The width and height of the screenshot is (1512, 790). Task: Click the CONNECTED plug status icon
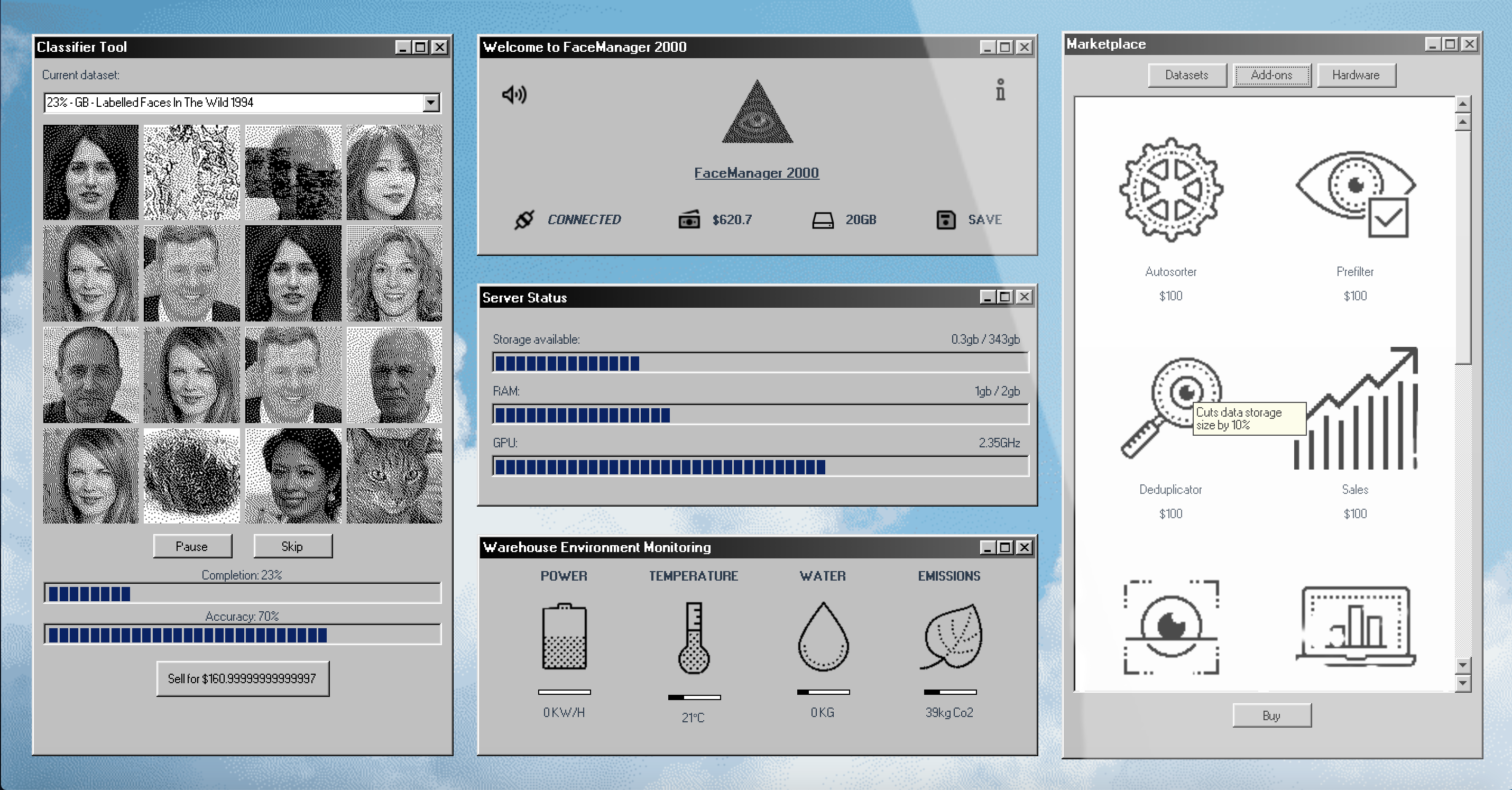click(523, 219)
